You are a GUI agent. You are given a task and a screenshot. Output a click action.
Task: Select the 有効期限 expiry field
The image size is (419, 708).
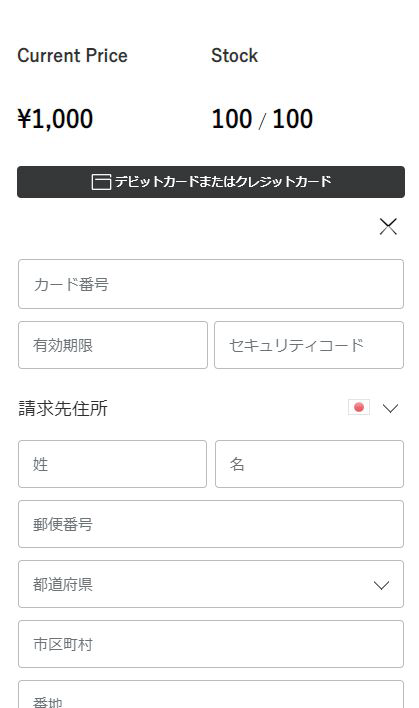[113, 345]
